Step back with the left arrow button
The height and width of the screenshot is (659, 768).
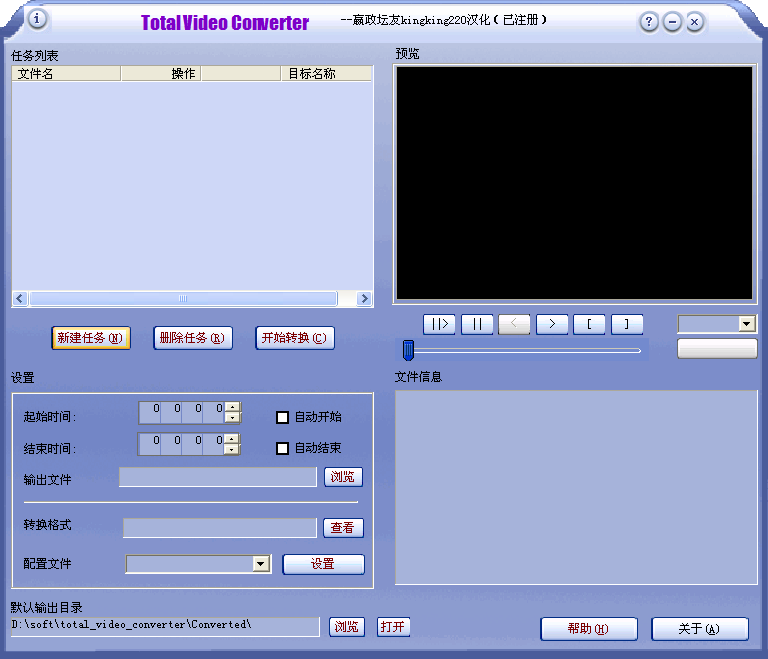click(x=514, y=324)
